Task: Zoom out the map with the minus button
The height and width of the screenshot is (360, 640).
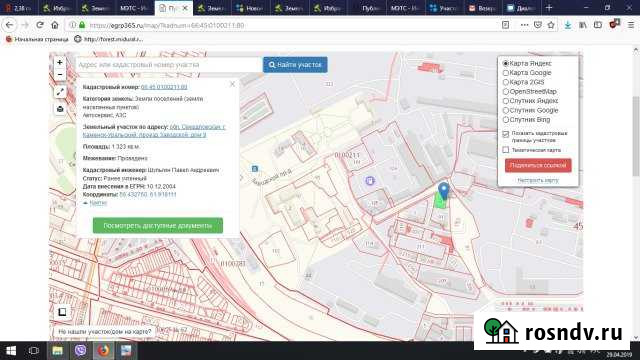Action: (x=60, y=75)
